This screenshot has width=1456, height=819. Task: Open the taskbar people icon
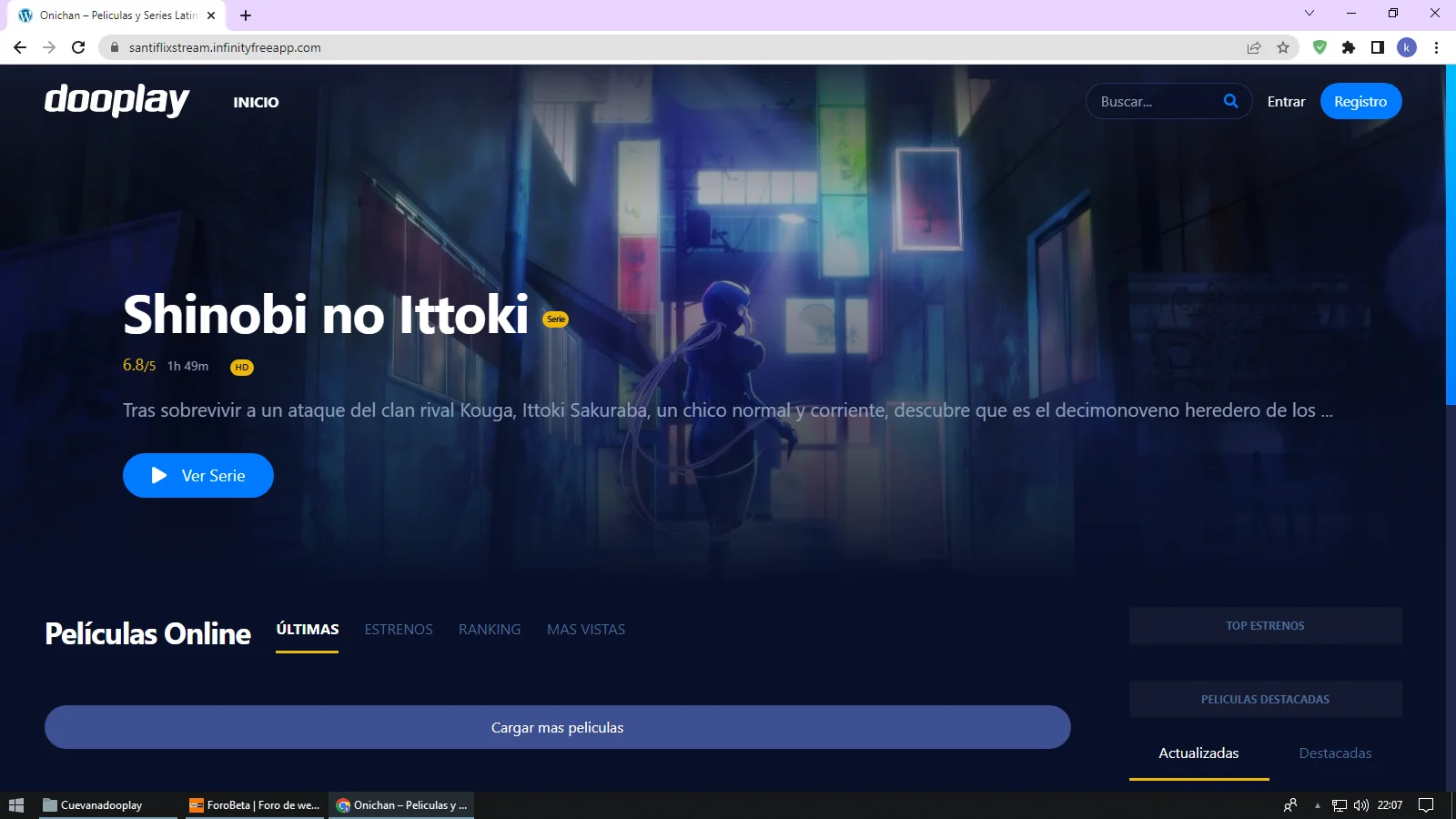(1290, 805)
